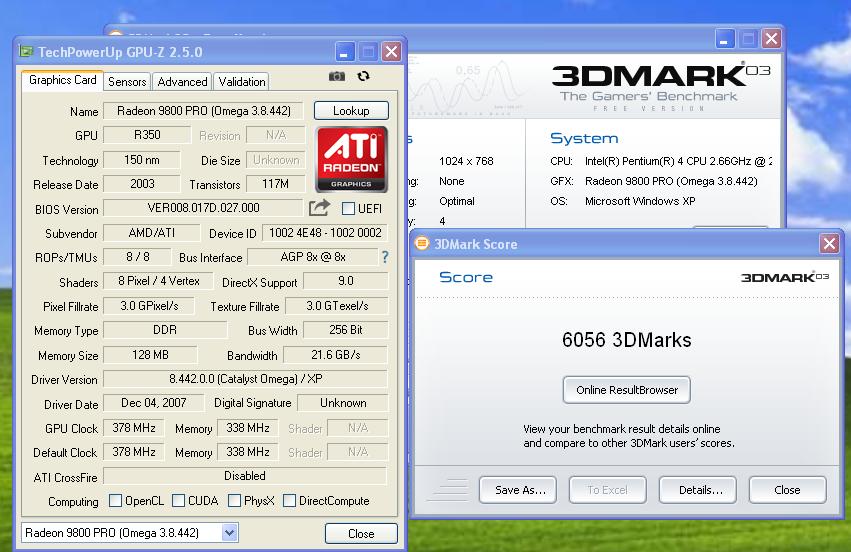Open the Bus Interface question mark help

point(385,257)
